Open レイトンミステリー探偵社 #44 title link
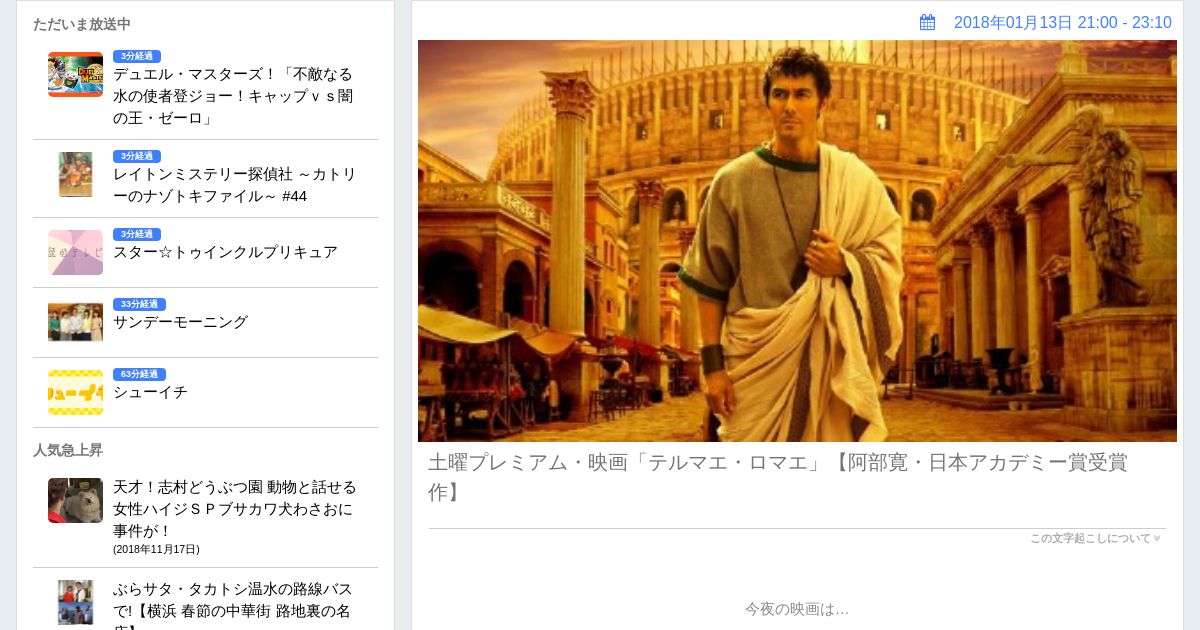The height and width of the screenshot is (630, 1200). point(235,185)
